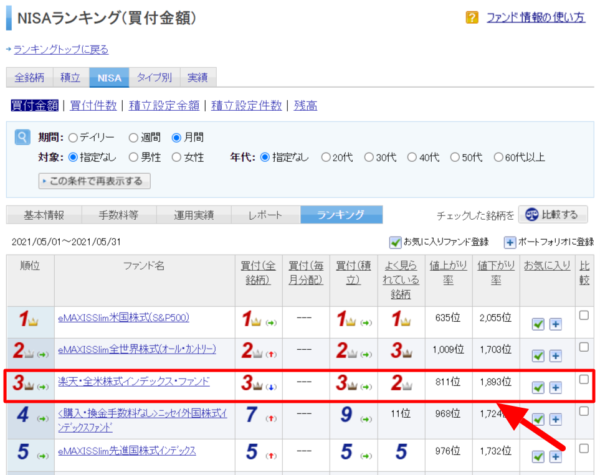
Task: Favorite the オール・カントリー fund checkmark icon
Action: pos(538,356)
